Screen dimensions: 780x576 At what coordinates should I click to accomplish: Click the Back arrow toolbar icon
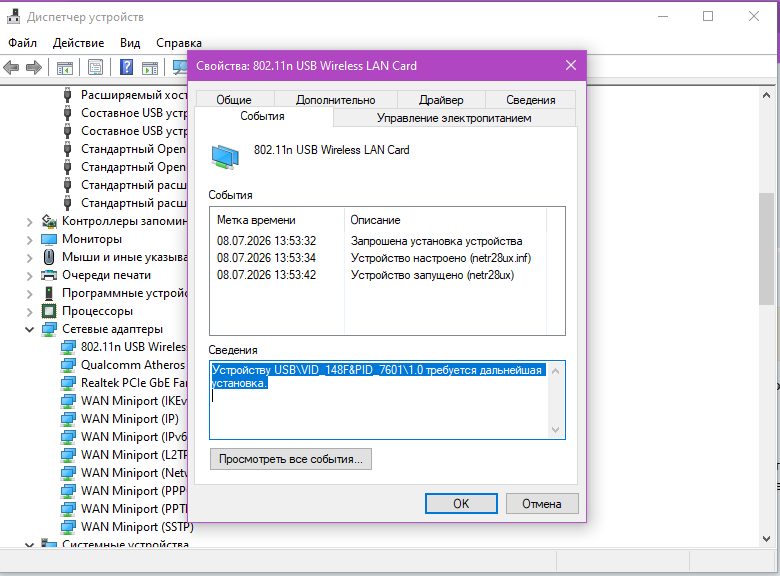coord(11,67)
